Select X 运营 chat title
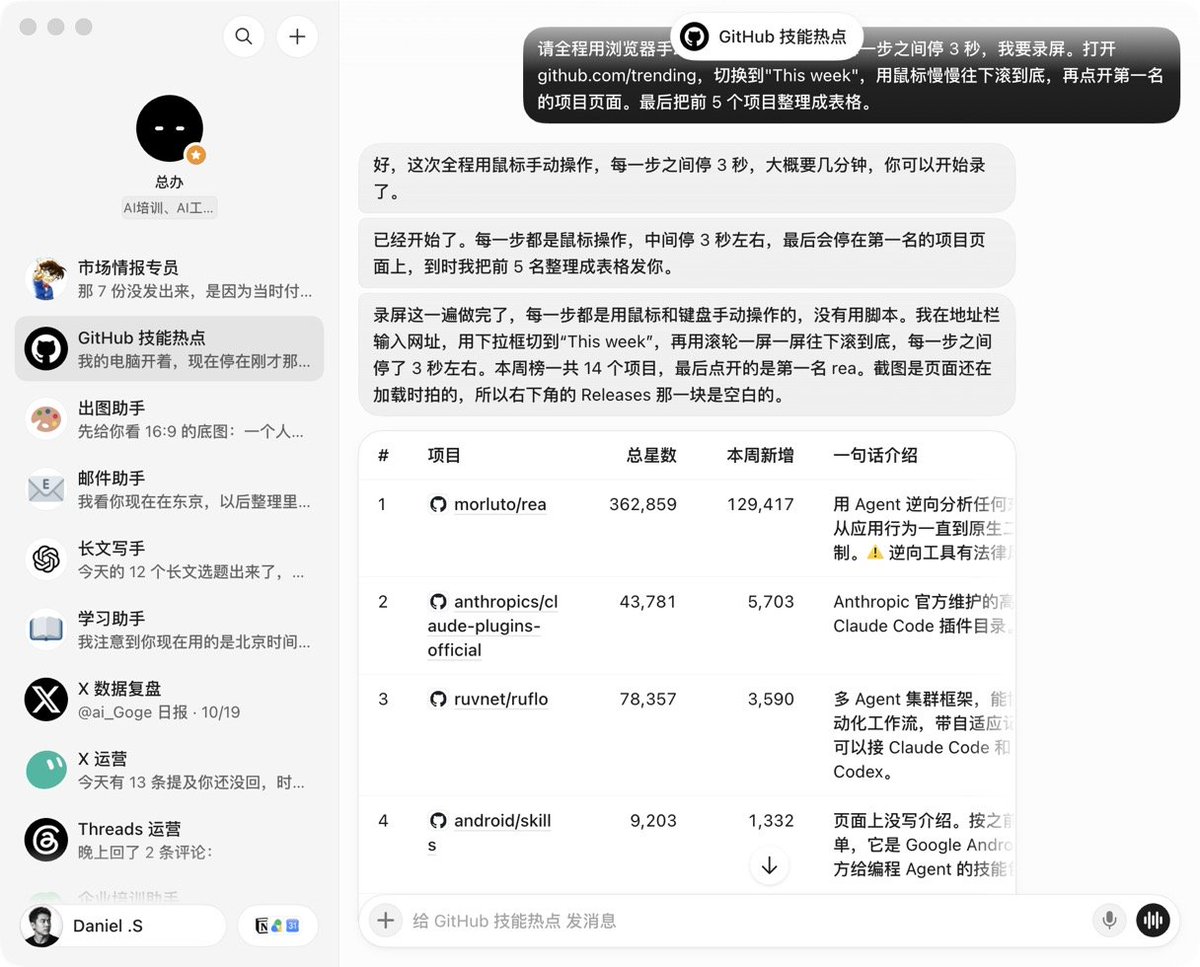 [x=103, y=758]
